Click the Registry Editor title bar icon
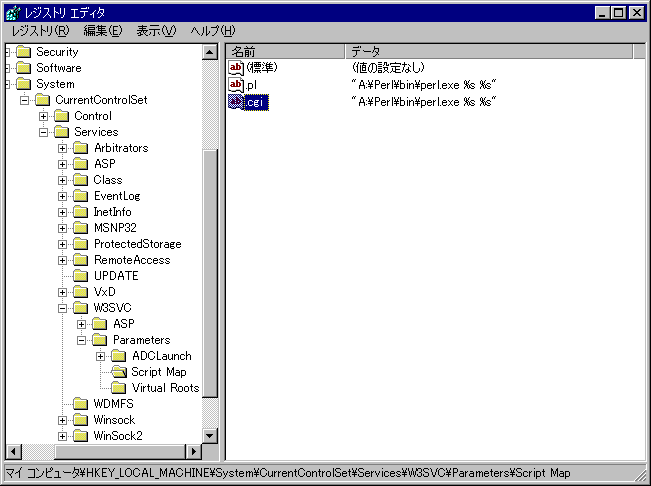 tap(13, 13)
